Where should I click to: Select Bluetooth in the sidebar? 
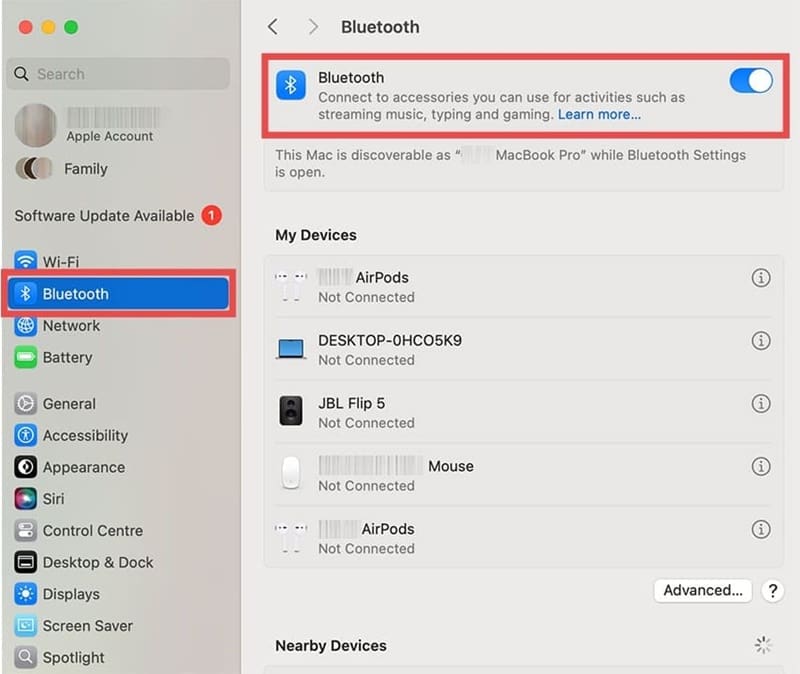[x=118, y=293]
